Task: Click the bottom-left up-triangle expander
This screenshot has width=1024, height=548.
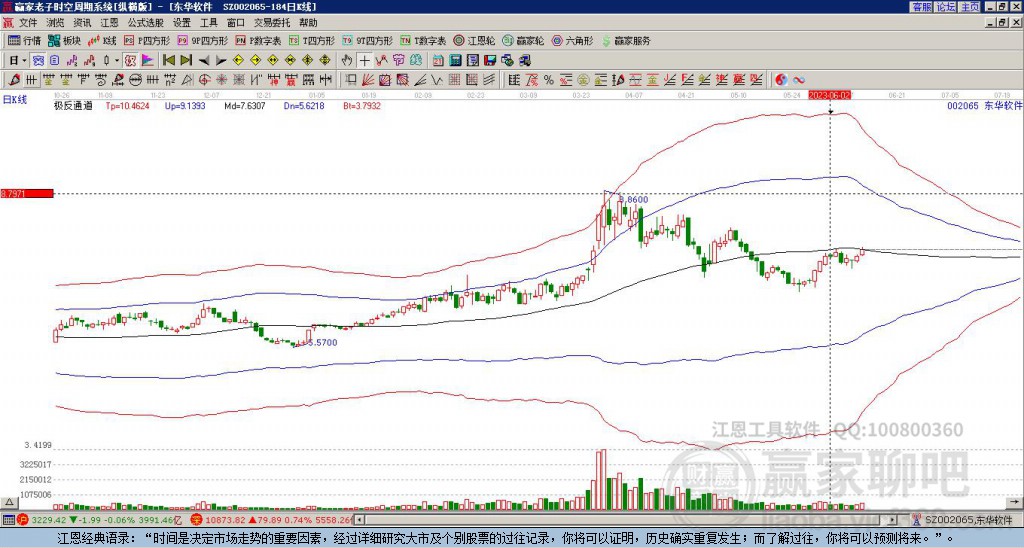Action: pos(9,502)
